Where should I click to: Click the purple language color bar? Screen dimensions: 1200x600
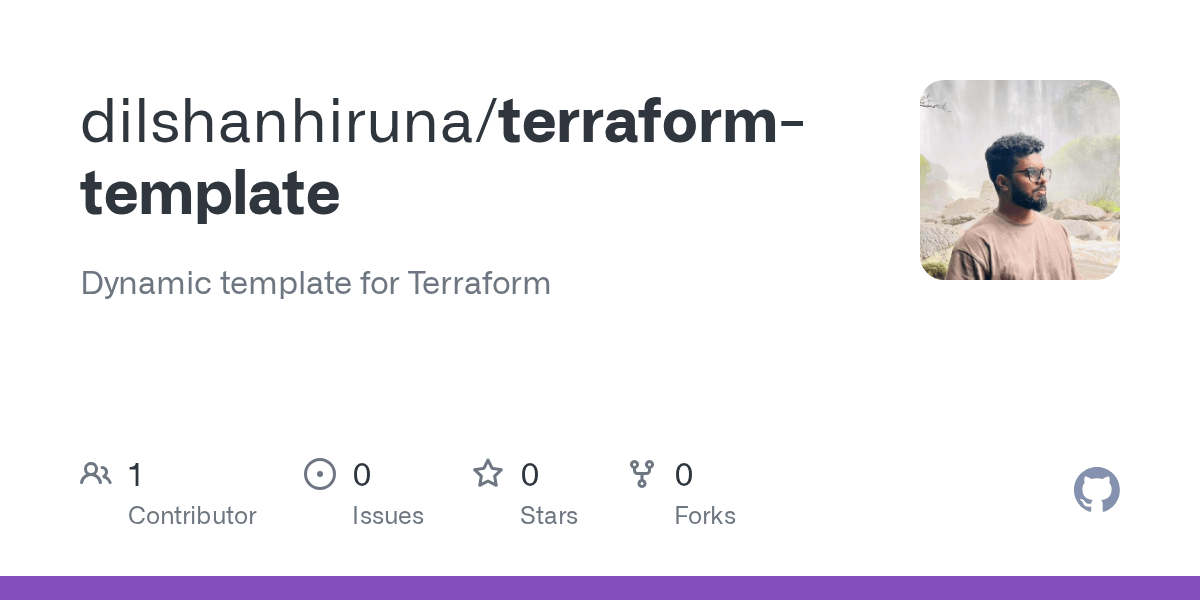point(600,588)
